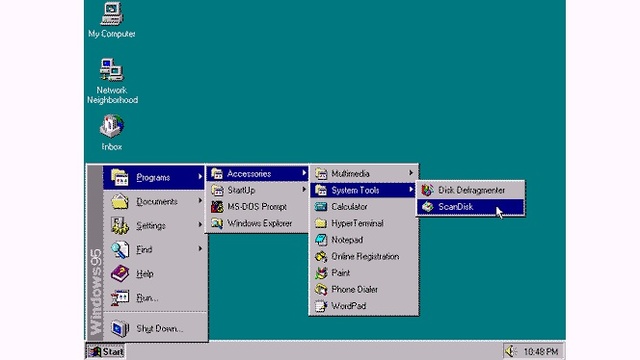This screenshot has width=640, height=360.
Task: Expand the Find submenu arrow
Action: tap(200, 249)
